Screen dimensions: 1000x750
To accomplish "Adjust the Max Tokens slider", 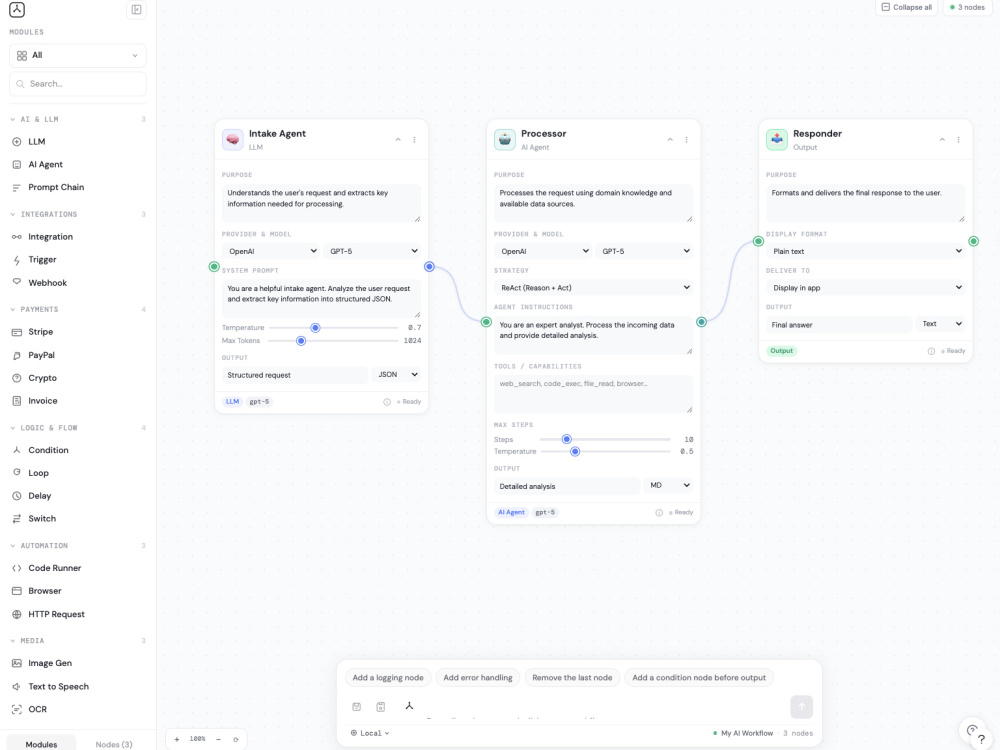I will coord(334,341).
